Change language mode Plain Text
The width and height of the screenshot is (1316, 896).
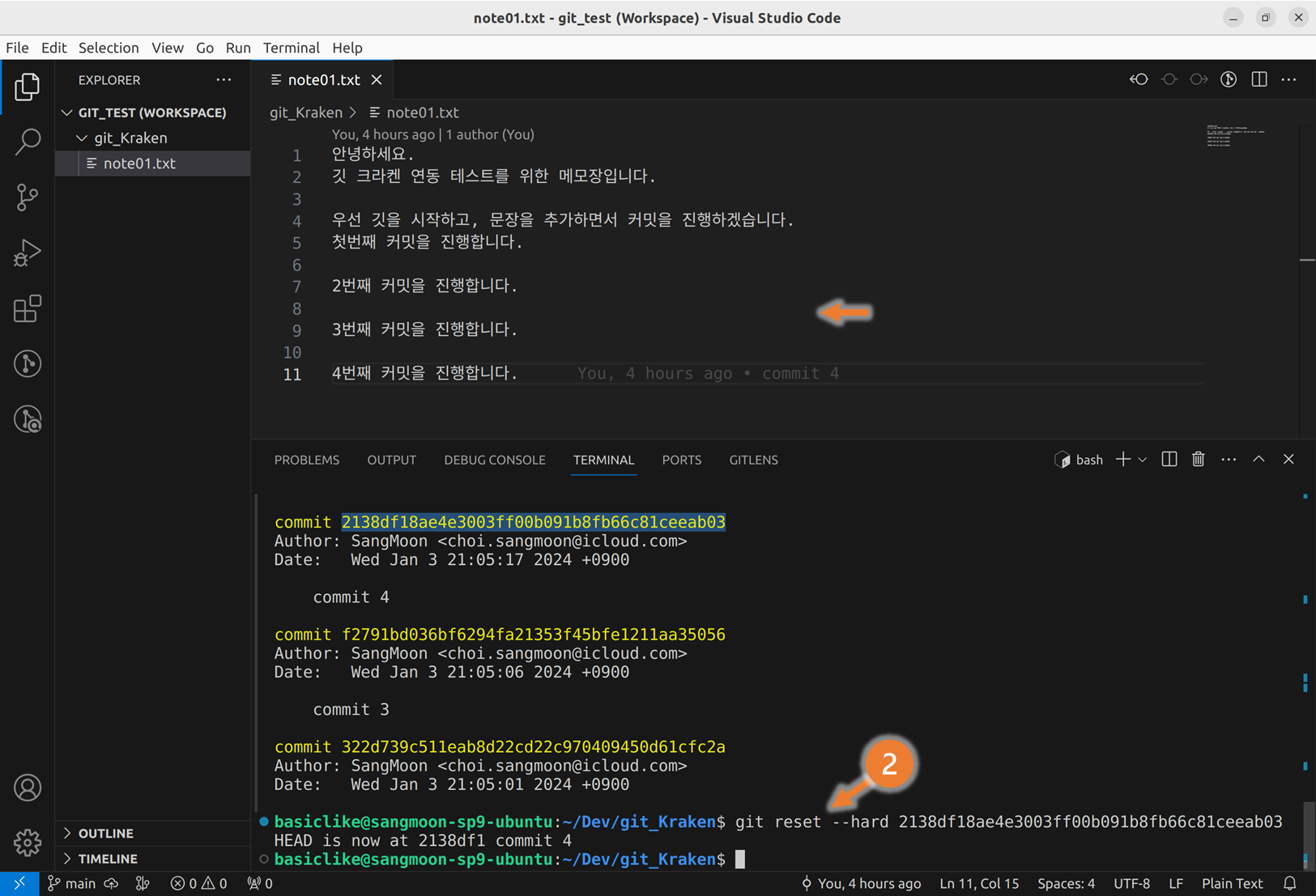(1232, 884)
